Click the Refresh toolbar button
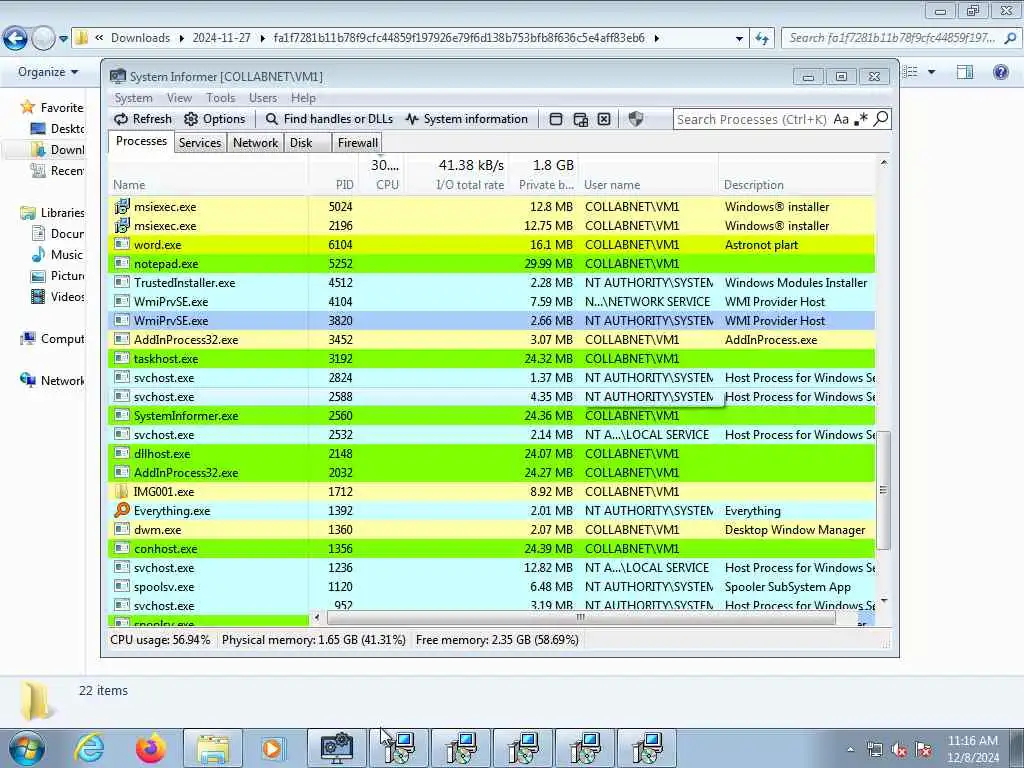The image size is (1024, 768). [143, 119]
